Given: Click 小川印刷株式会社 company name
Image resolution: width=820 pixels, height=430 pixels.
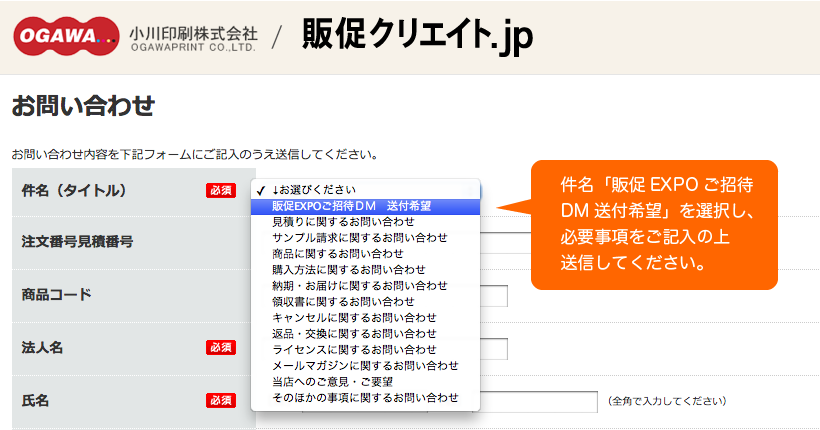Looking at the screenshot, I should click(x=193, y=33).
